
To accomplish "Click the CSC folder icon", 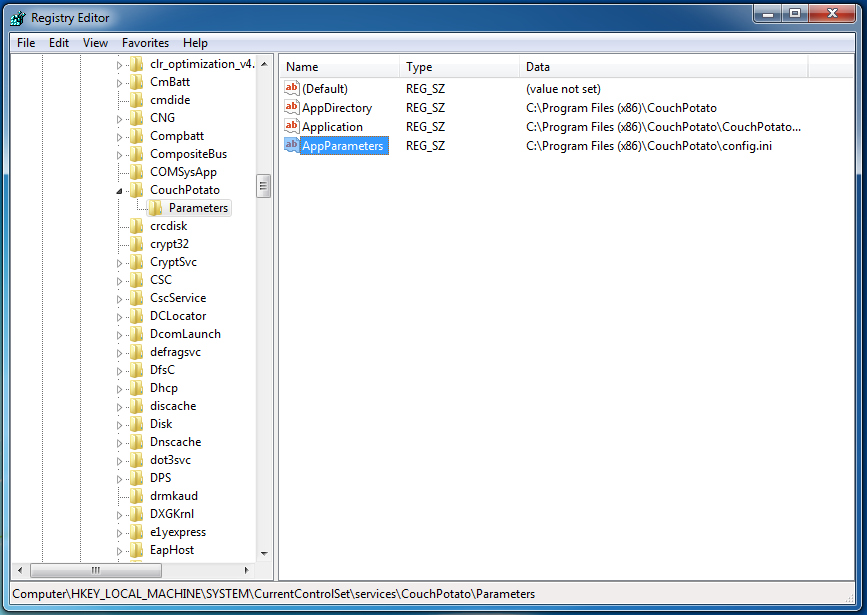I will [x=137, y=280].
